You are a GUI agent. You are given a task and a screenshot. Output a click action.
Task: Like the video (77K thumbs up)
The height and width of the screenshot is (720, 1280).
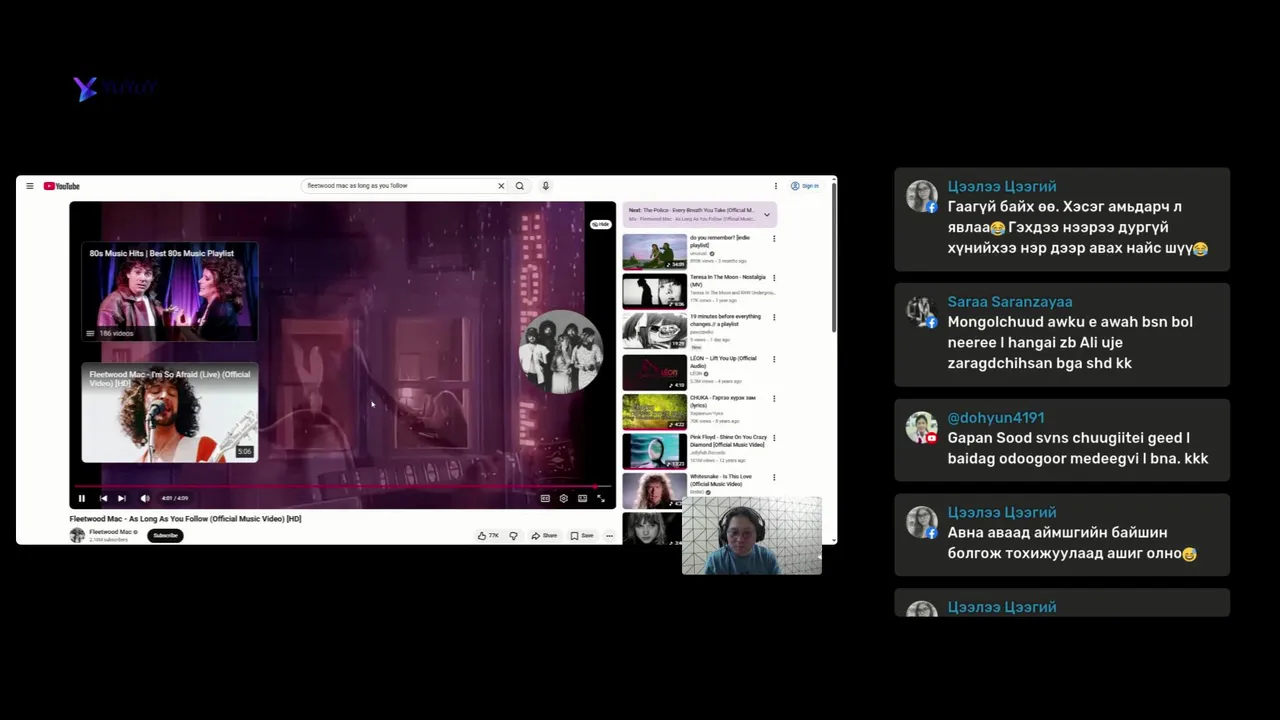coord(488,536)
